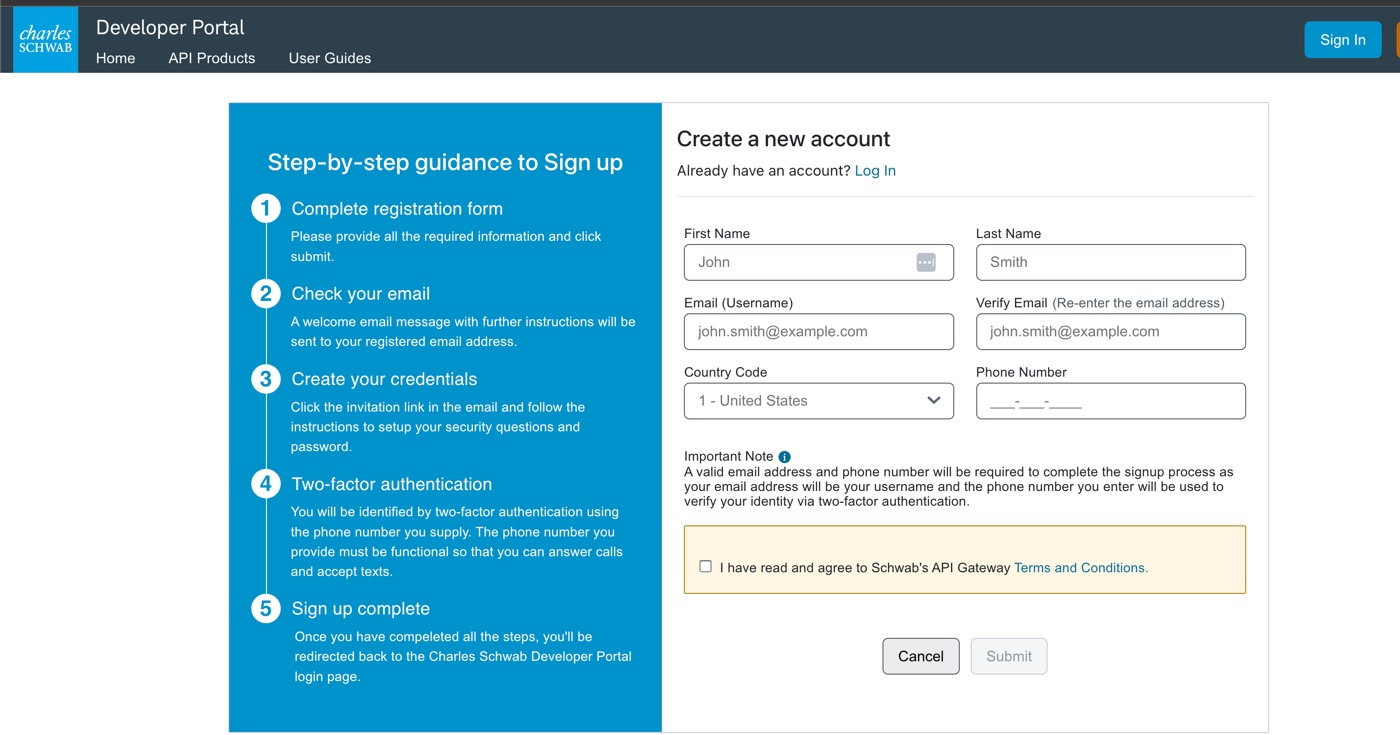The height and width of the screenshot is (735, 1400).
Task: Click the 'Step-by-step guidance to Sign up' heading
Action: pyautogui.click(x=445, y=162)
